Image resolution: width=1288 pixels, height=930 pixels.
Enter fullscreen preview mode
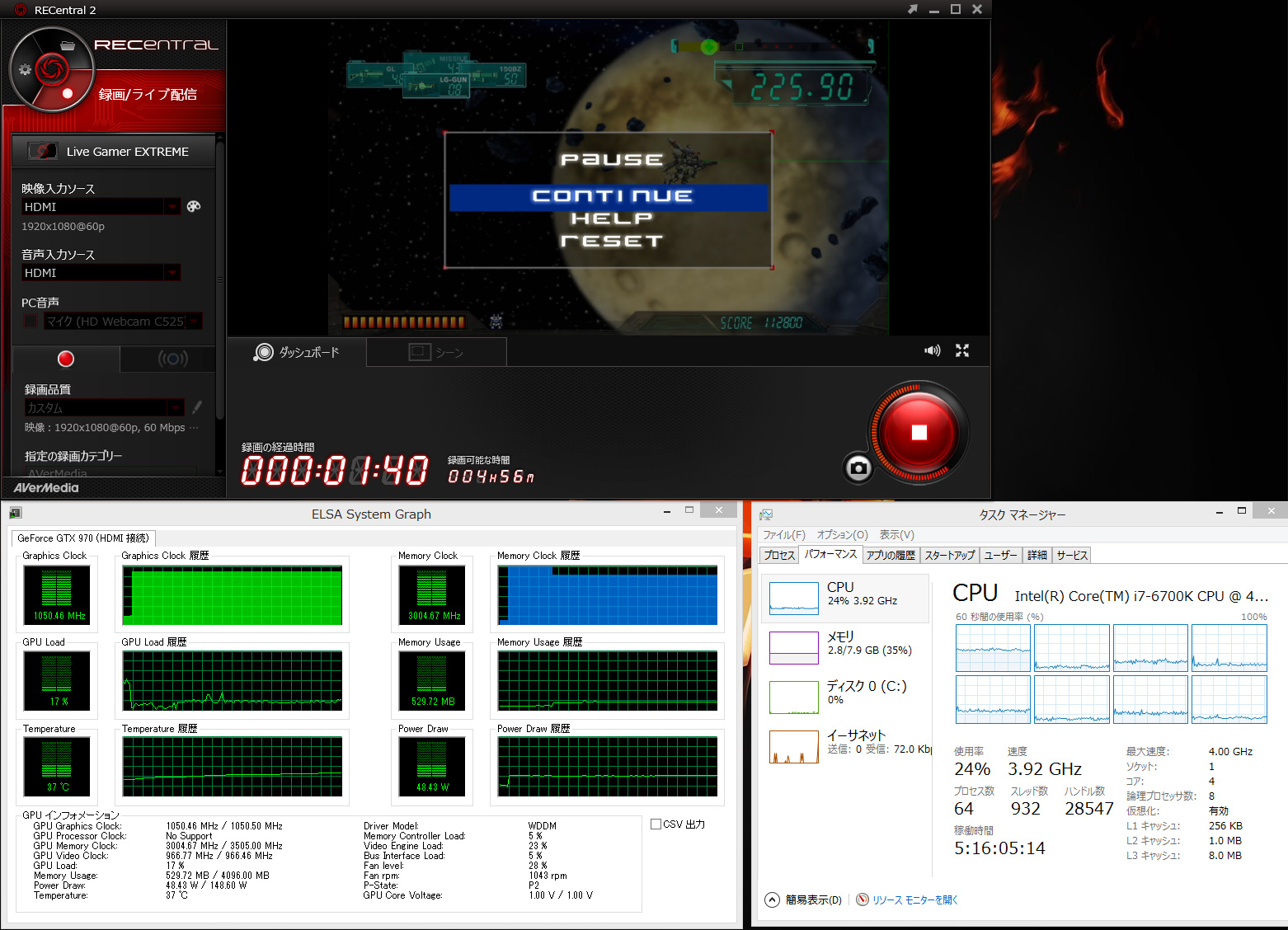[x=961, y=350]
